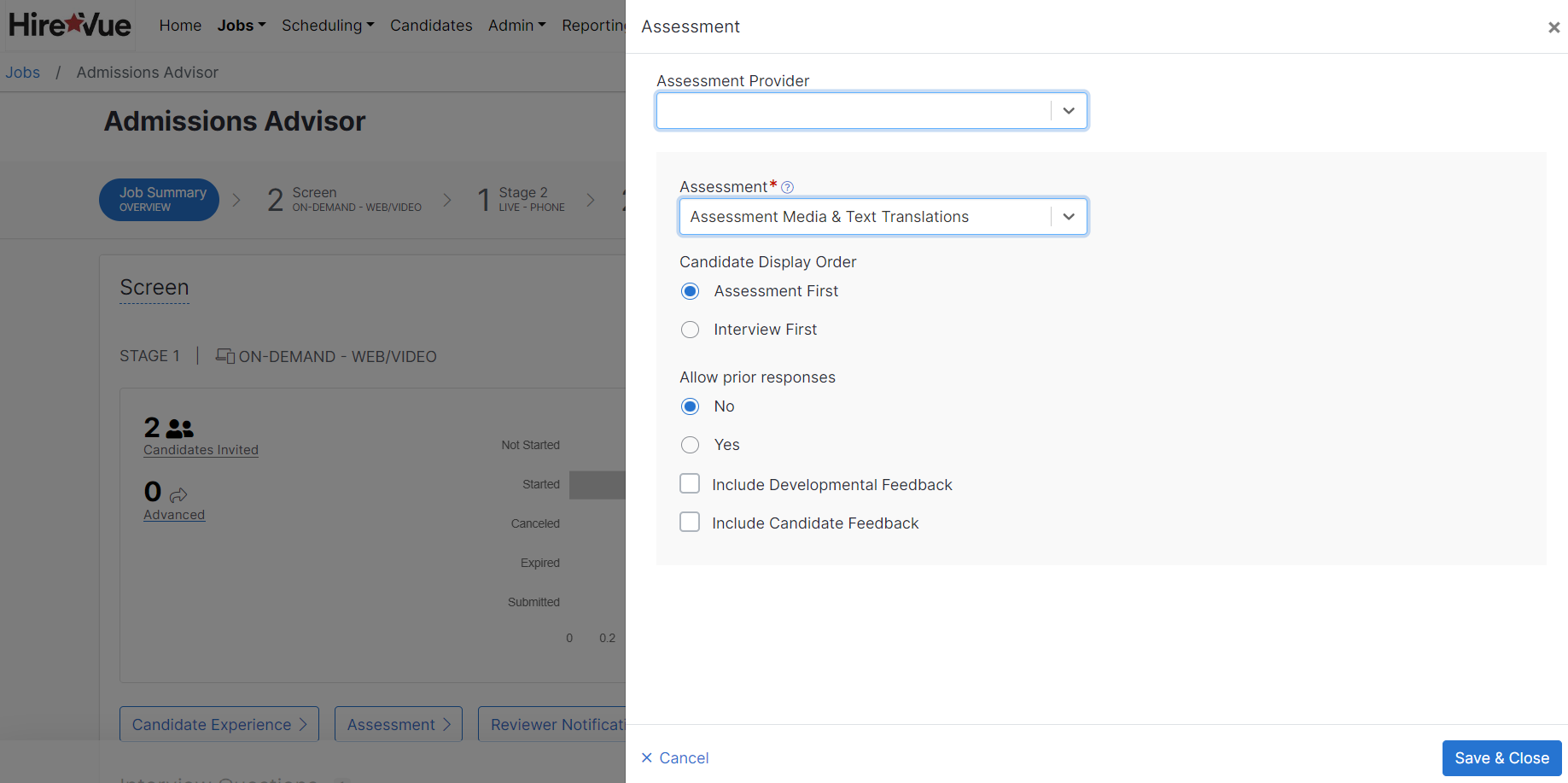
Task: Click the Assessment help question mark icon
Action: point(787,187)
